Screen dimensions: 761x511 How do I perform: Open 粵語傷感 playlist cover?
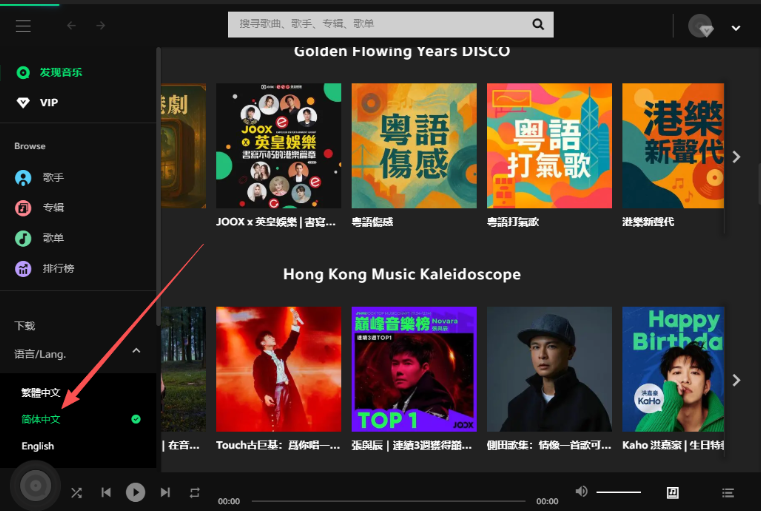click(x=414, y=146)
